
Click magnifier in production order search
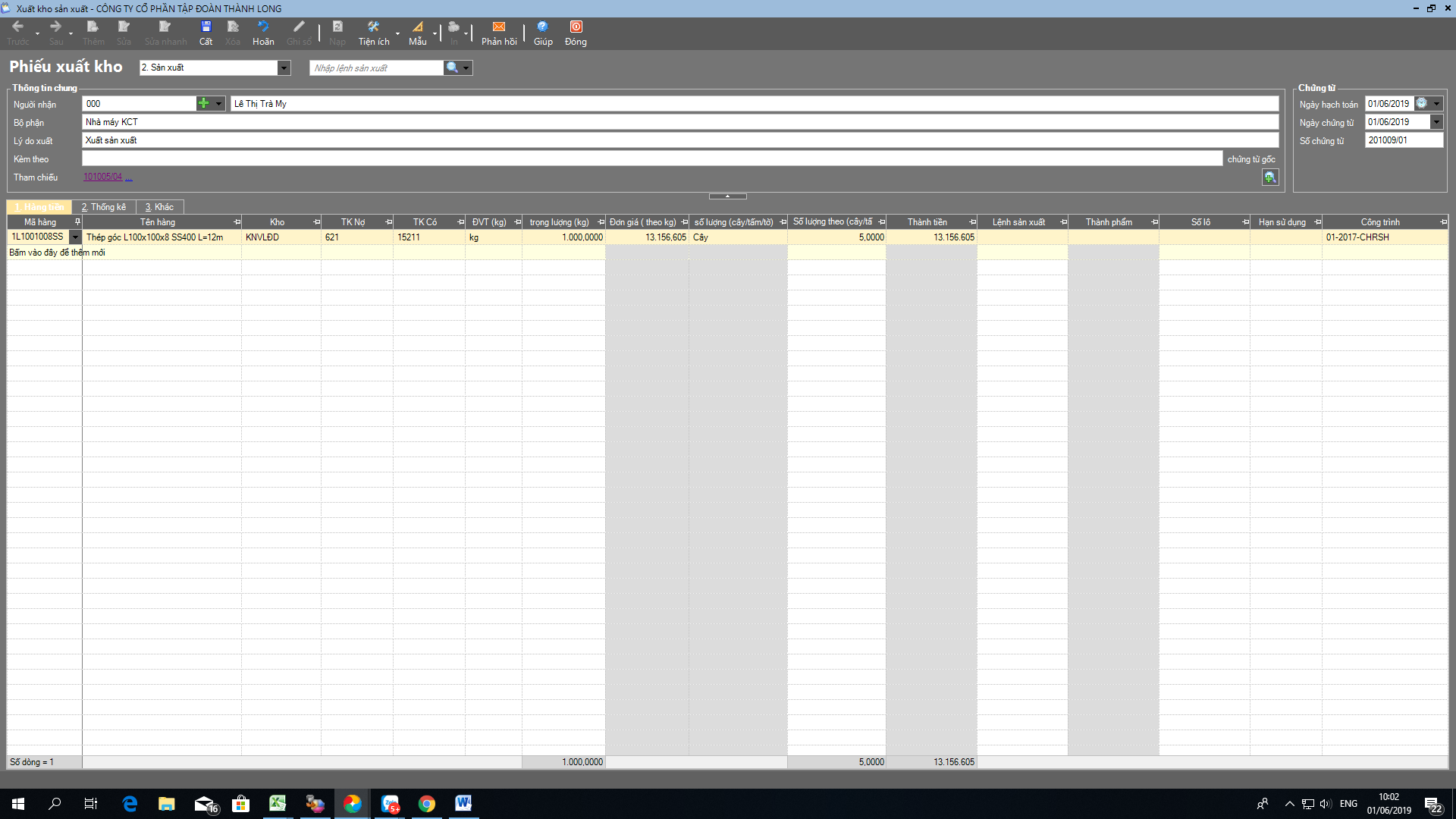click(x=452, y=67)
